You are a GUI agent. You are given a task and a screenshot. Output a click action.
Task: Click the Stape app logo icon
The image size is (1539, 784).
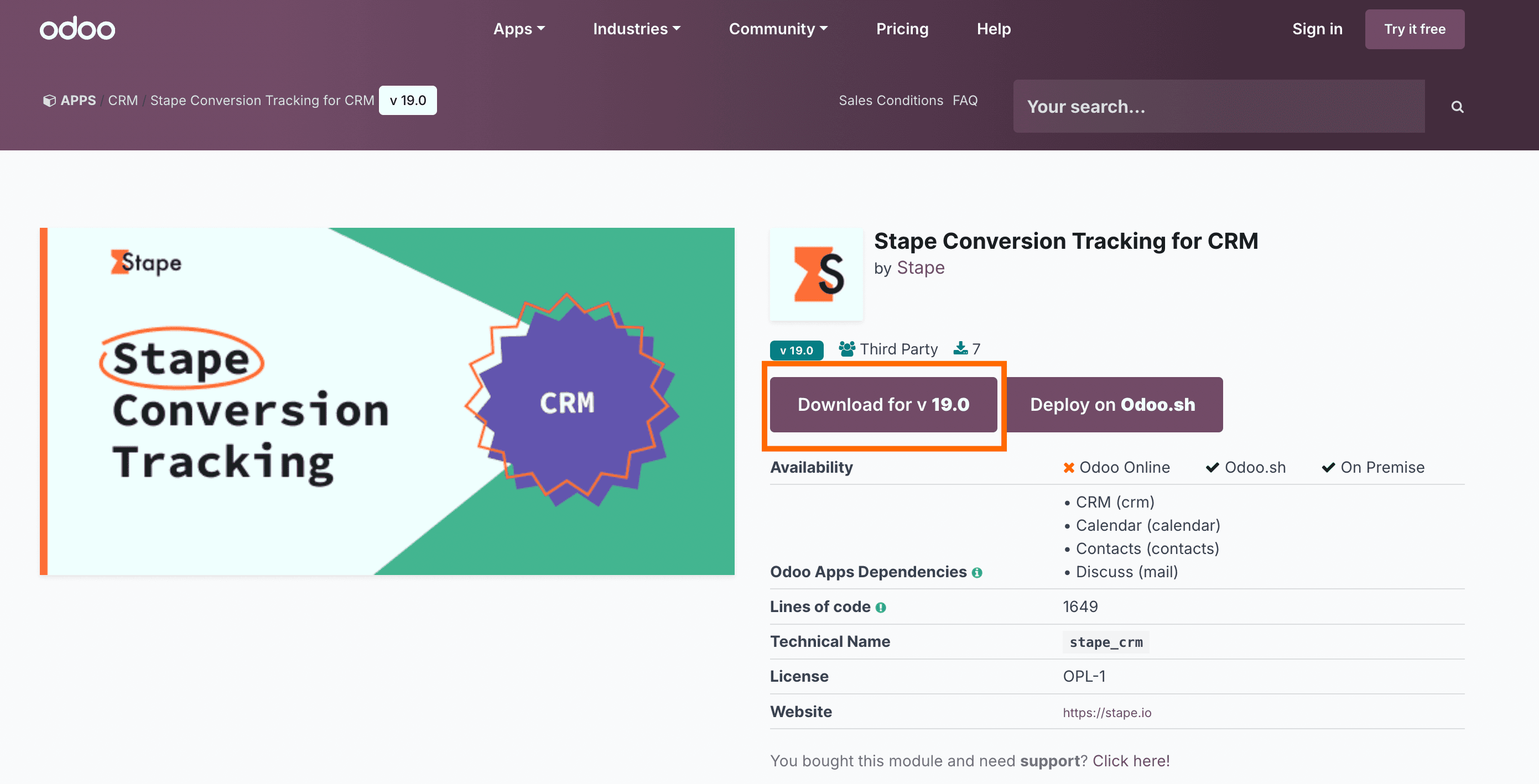click(x=817, y=274)
